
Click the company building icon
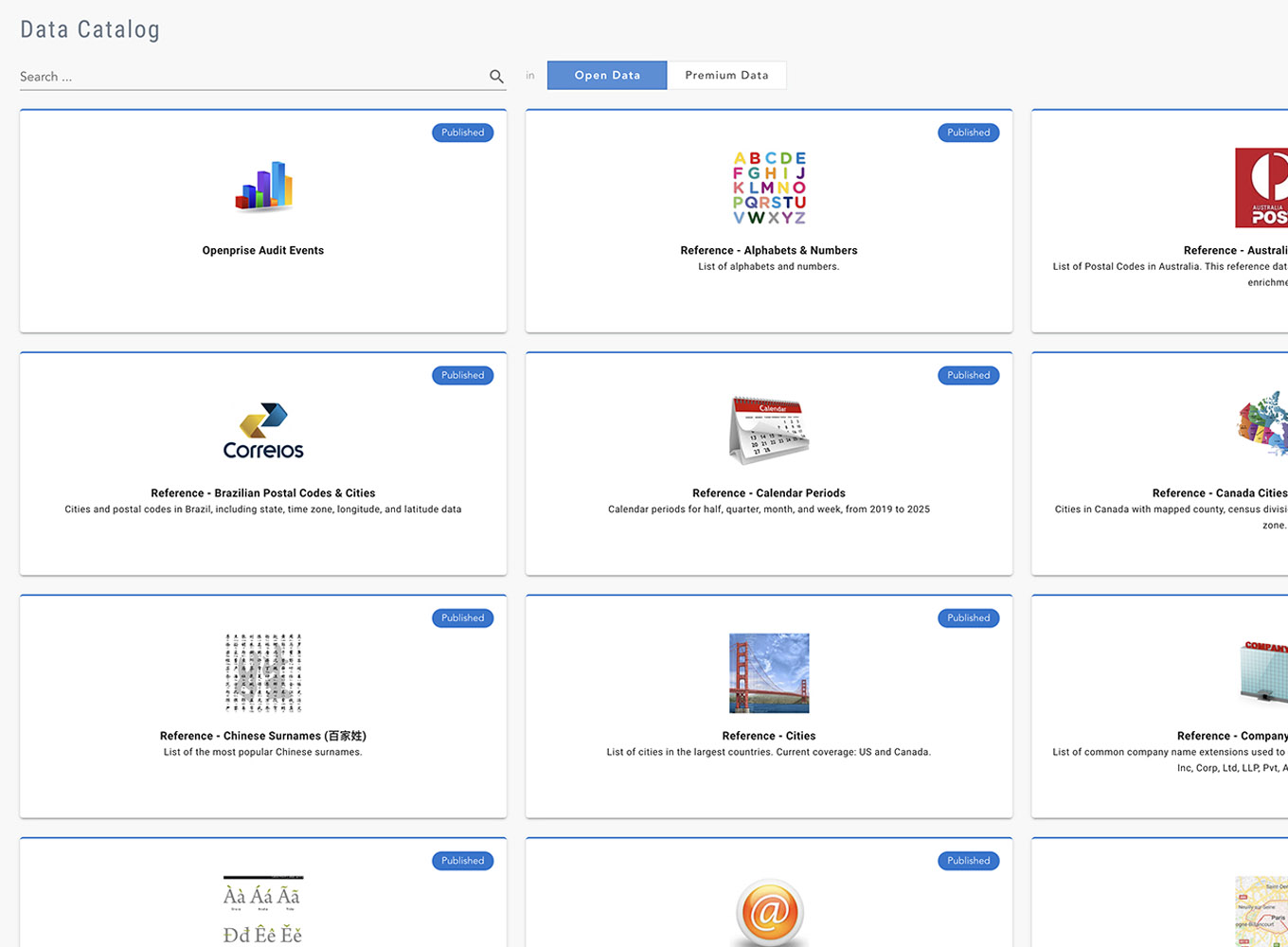click(x=1264, y=671)
